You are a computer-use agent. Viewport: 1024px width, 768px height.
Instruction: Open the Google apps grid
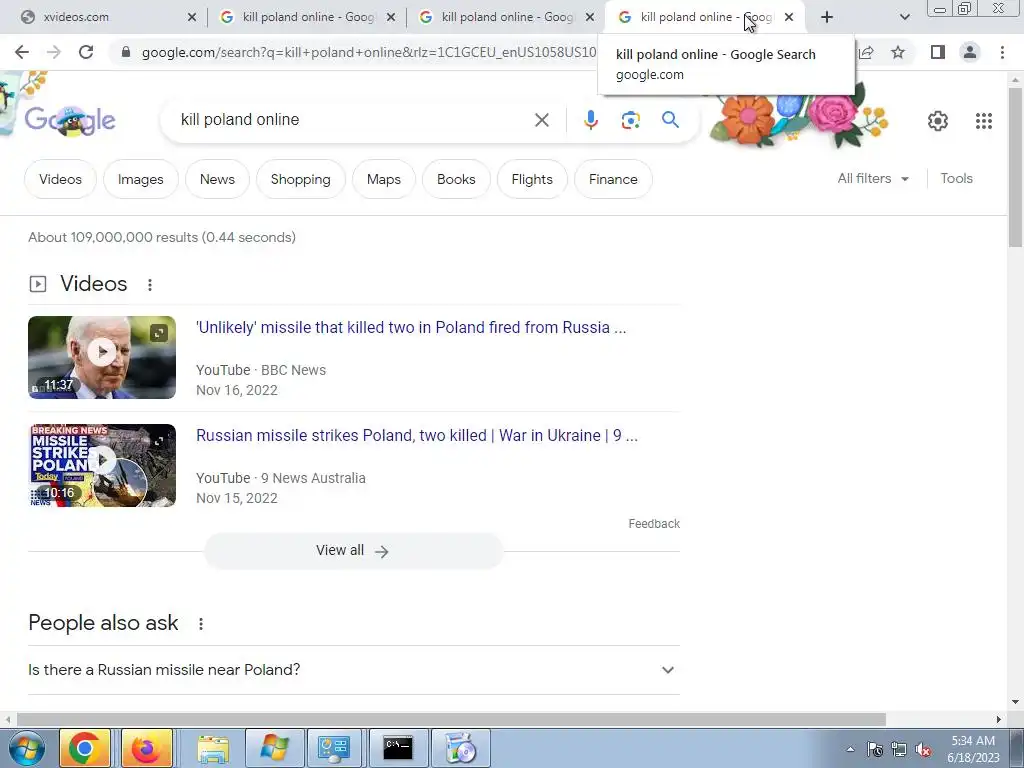984,121
